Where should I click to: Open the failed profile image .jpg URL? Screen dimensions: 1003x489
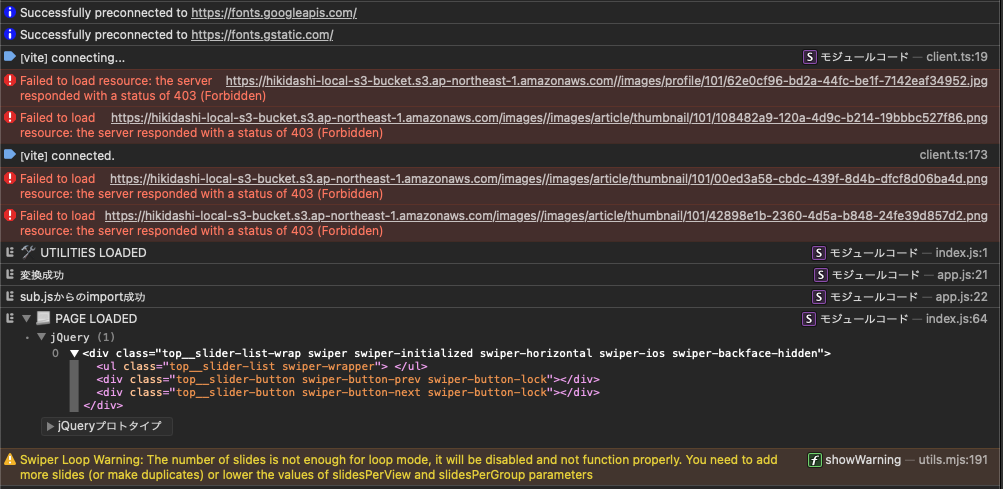(606, 80)
